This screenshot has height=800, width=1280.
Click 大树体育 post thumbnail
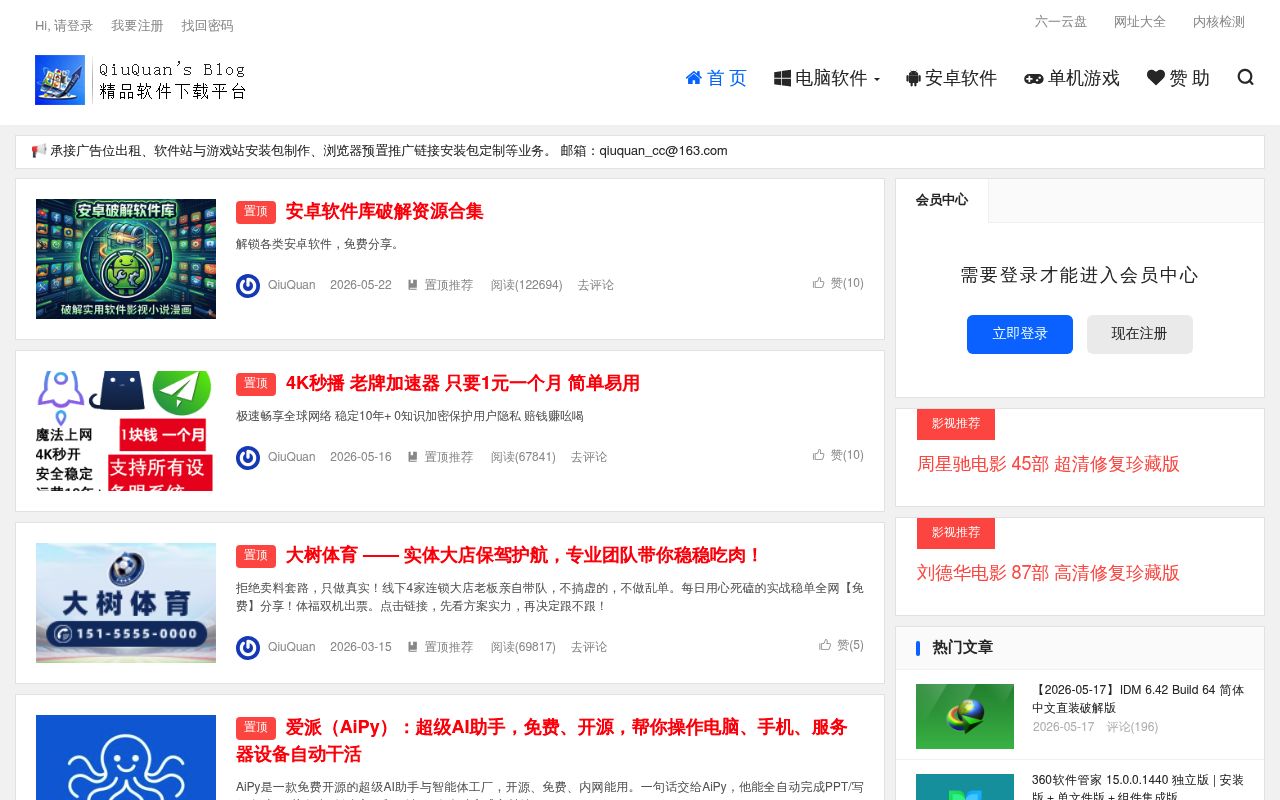(126, 603)
